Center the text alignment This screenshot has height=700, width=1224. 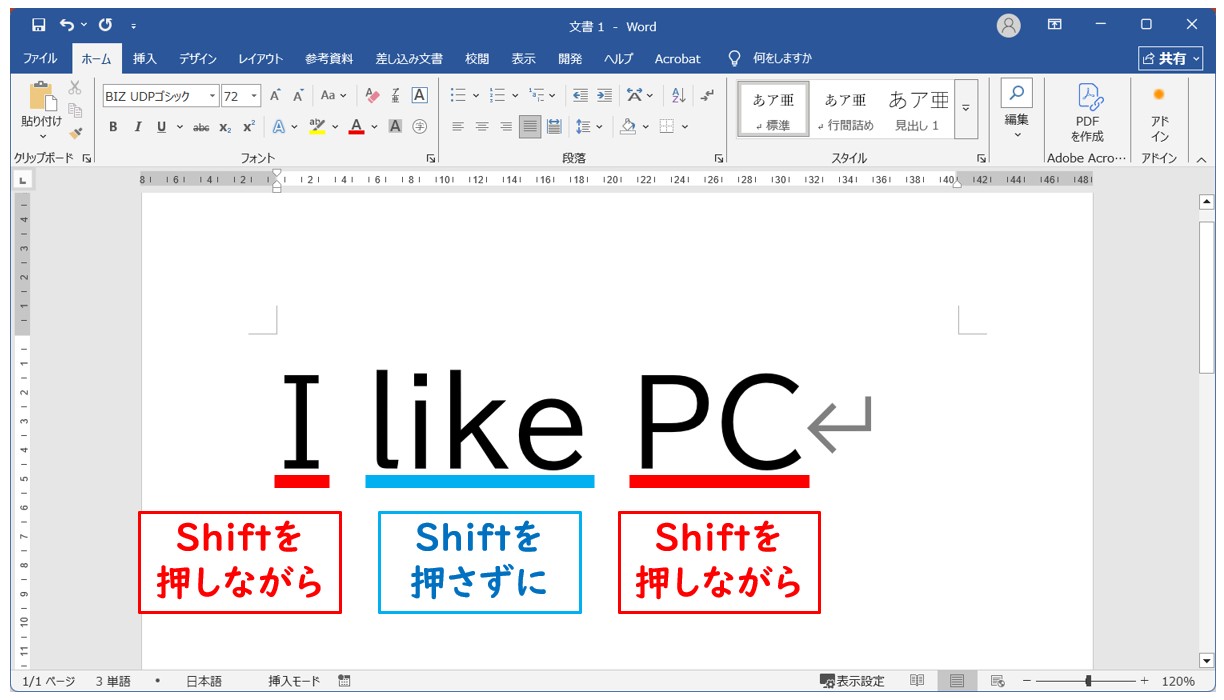point(482,127)
